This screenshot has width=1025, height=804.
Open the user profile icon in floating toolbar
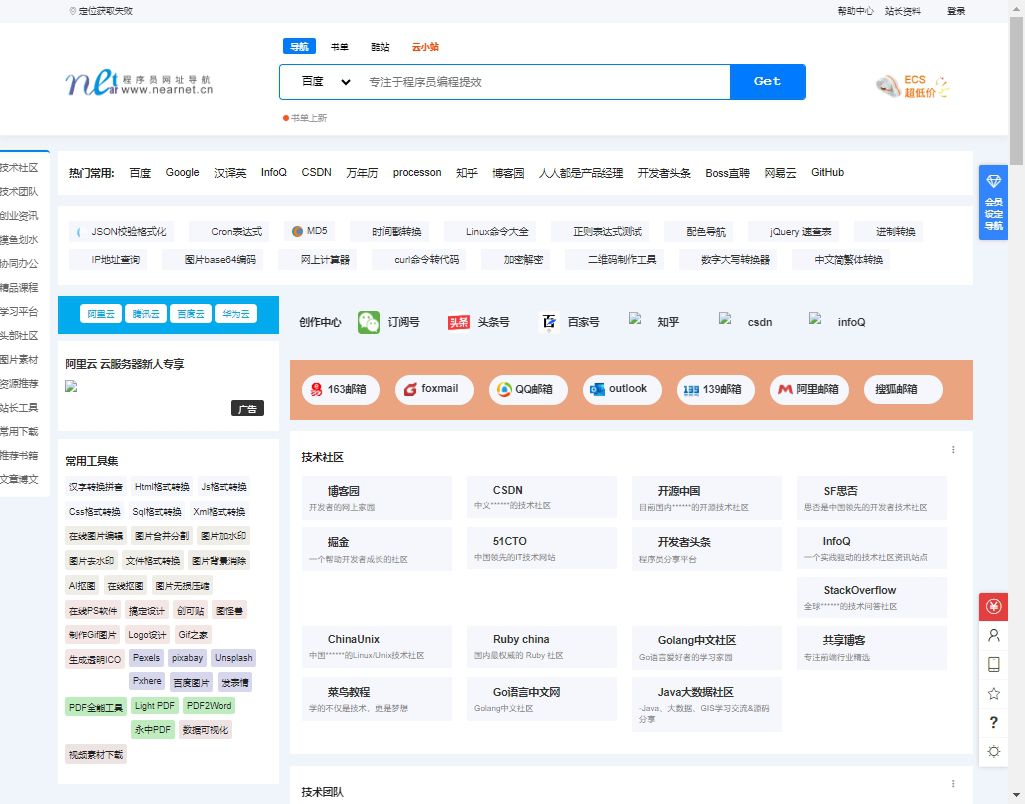994,635
